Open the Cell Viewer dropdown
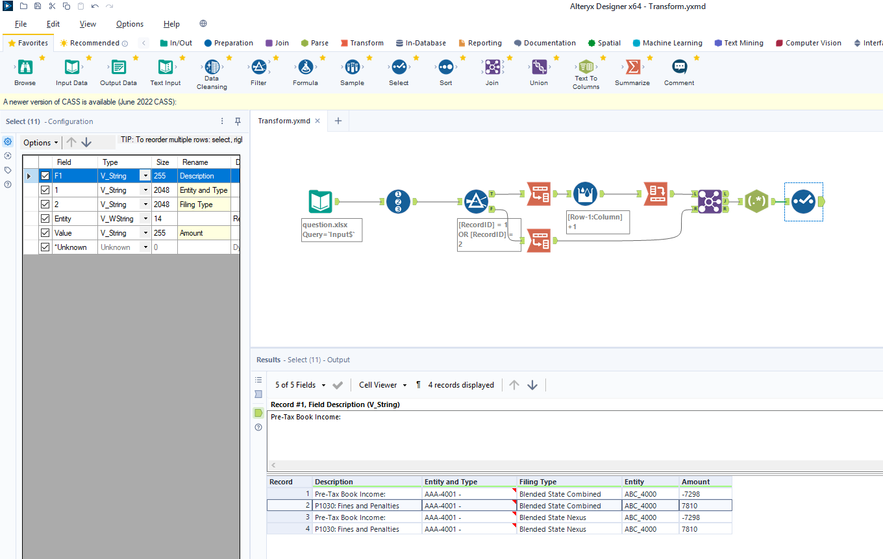Image resolution: width=883 pixels, height=559 pixels. (382, 385)
